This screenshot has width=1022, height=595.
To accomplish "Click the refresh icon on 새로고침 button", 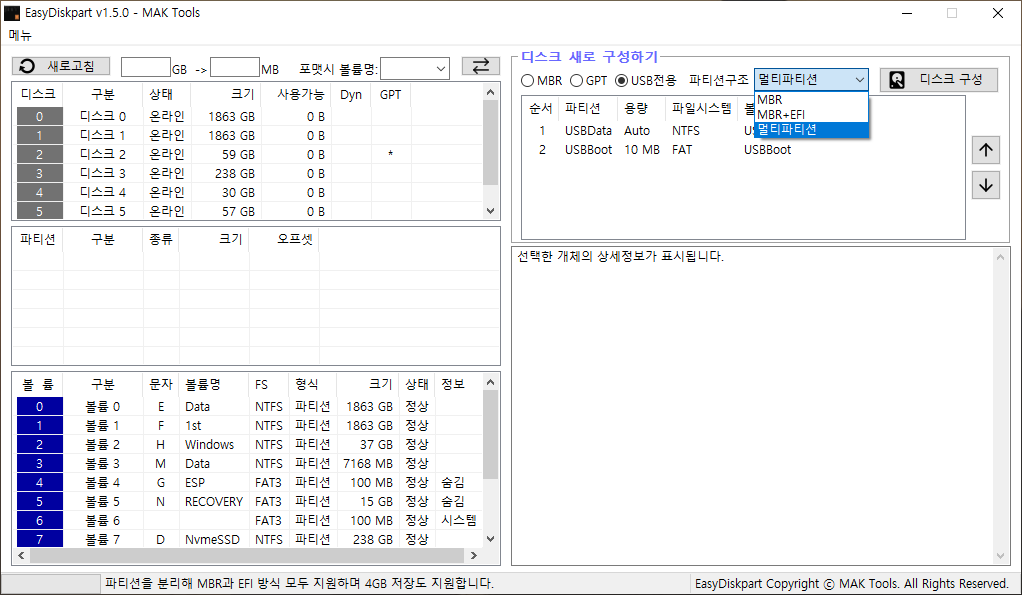I will pyautogui.click(x=27, y=66).
